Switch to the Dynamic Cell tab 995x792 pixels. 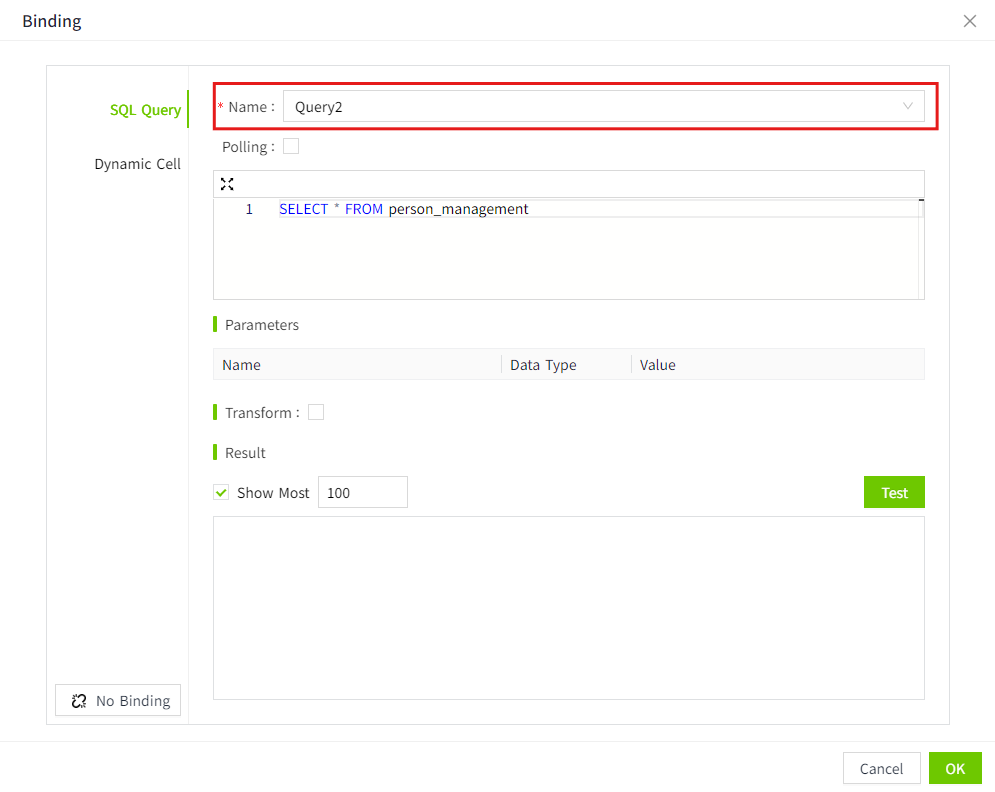137,164
